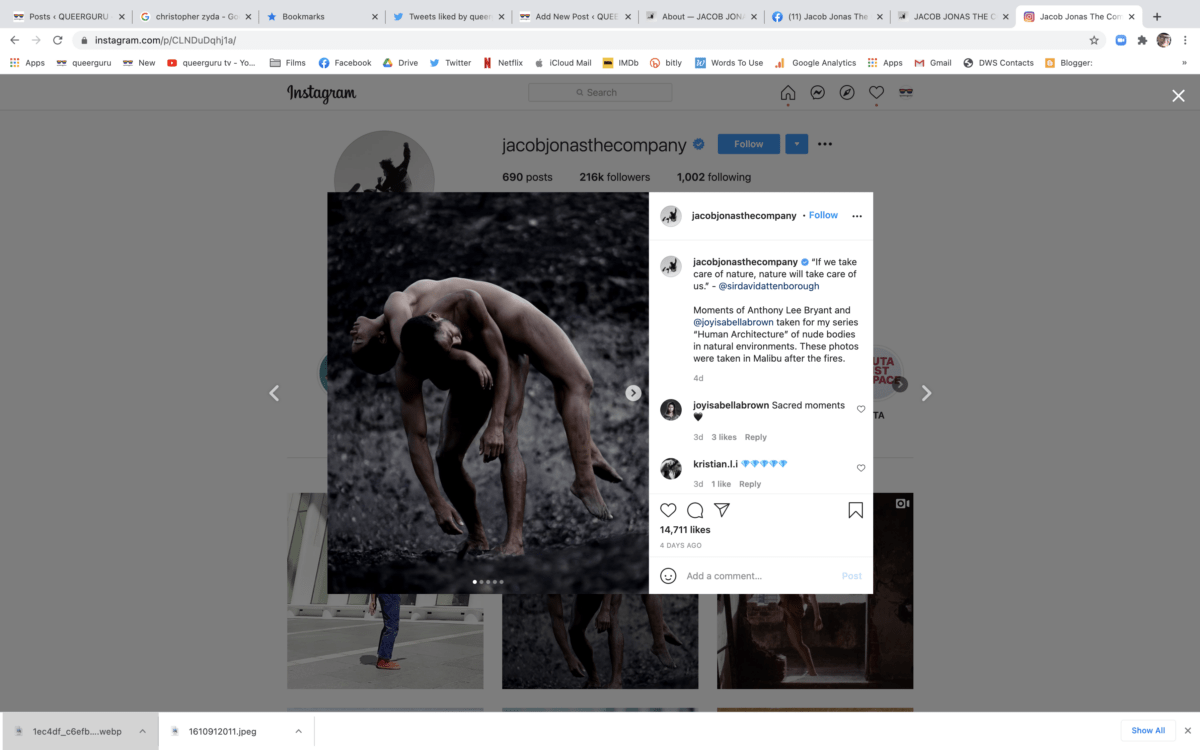Image resolution: width=1200 pixels, height=750 pixels.
Task: Save post with the bookmark icon
Action: point(856,510)
